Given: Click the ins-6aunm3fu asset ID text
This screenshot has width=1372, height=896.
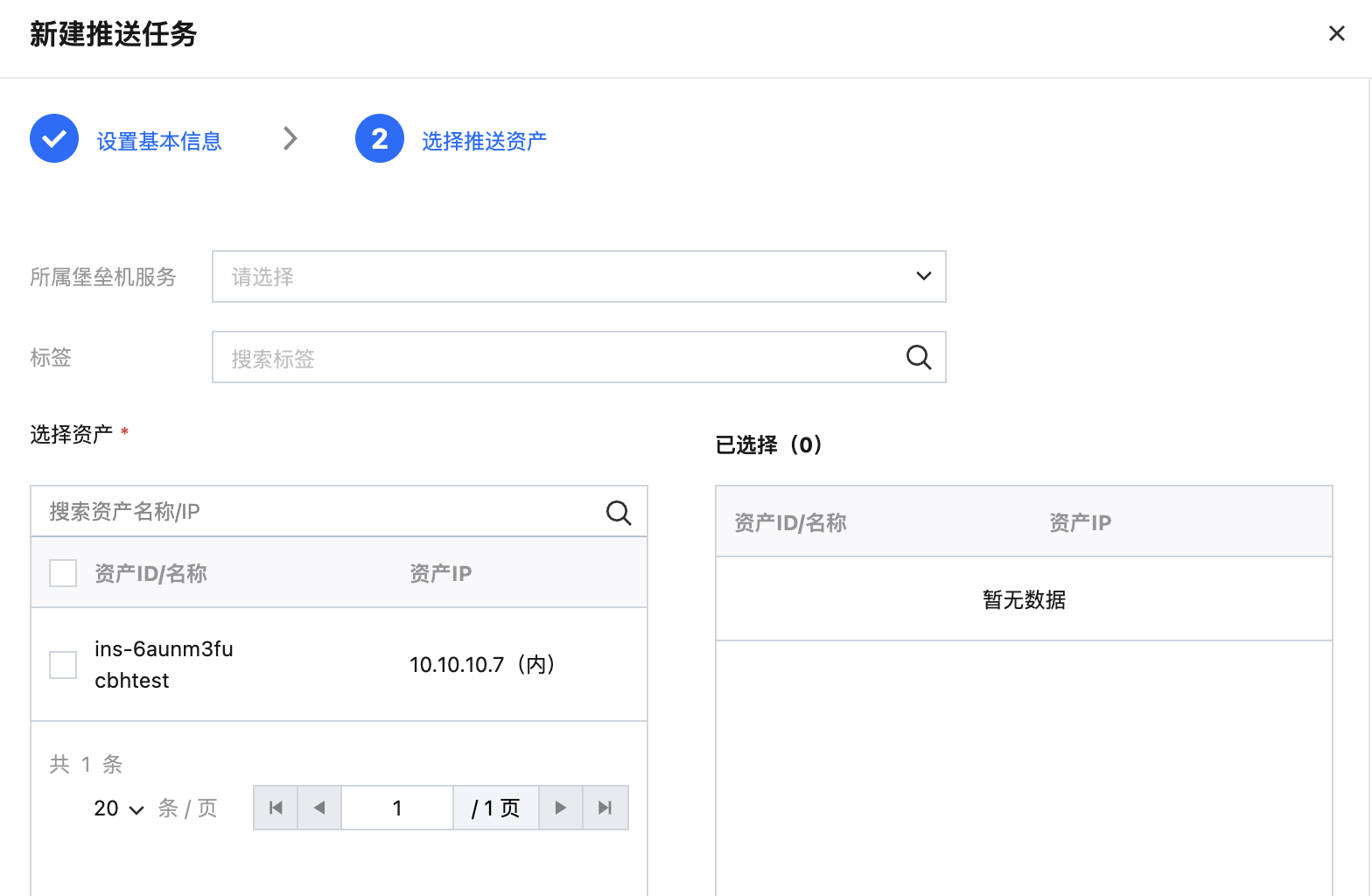Looking at the screenshot, I should (x=164, y=649).
